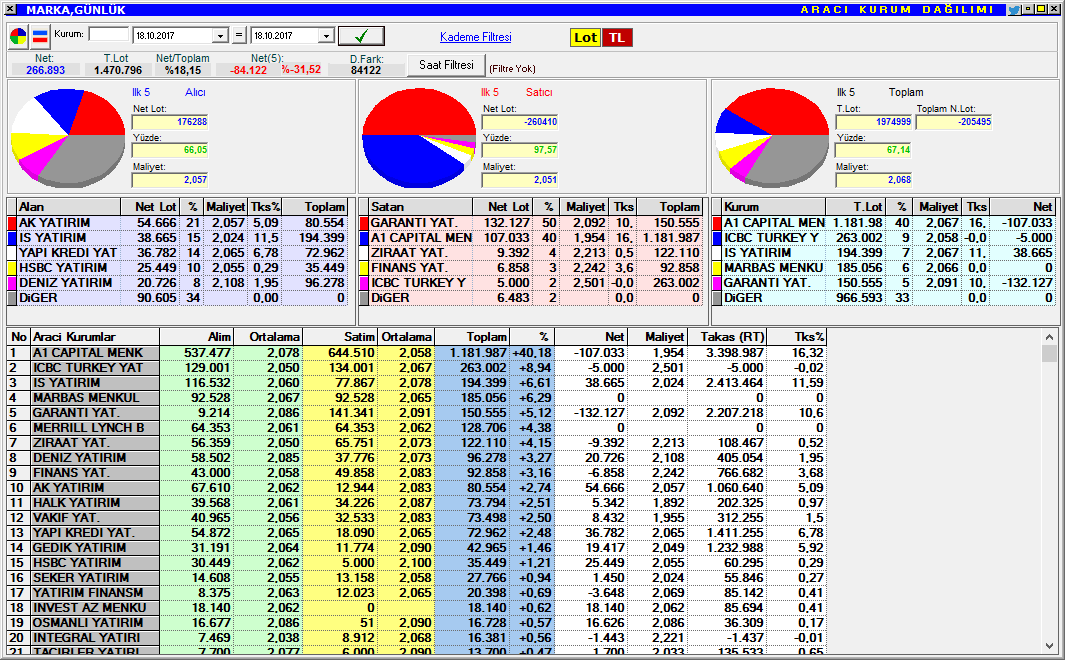Viewport: 1065px width, 660px height.
Task: Focus the Kurum input field
Action: 108,35
